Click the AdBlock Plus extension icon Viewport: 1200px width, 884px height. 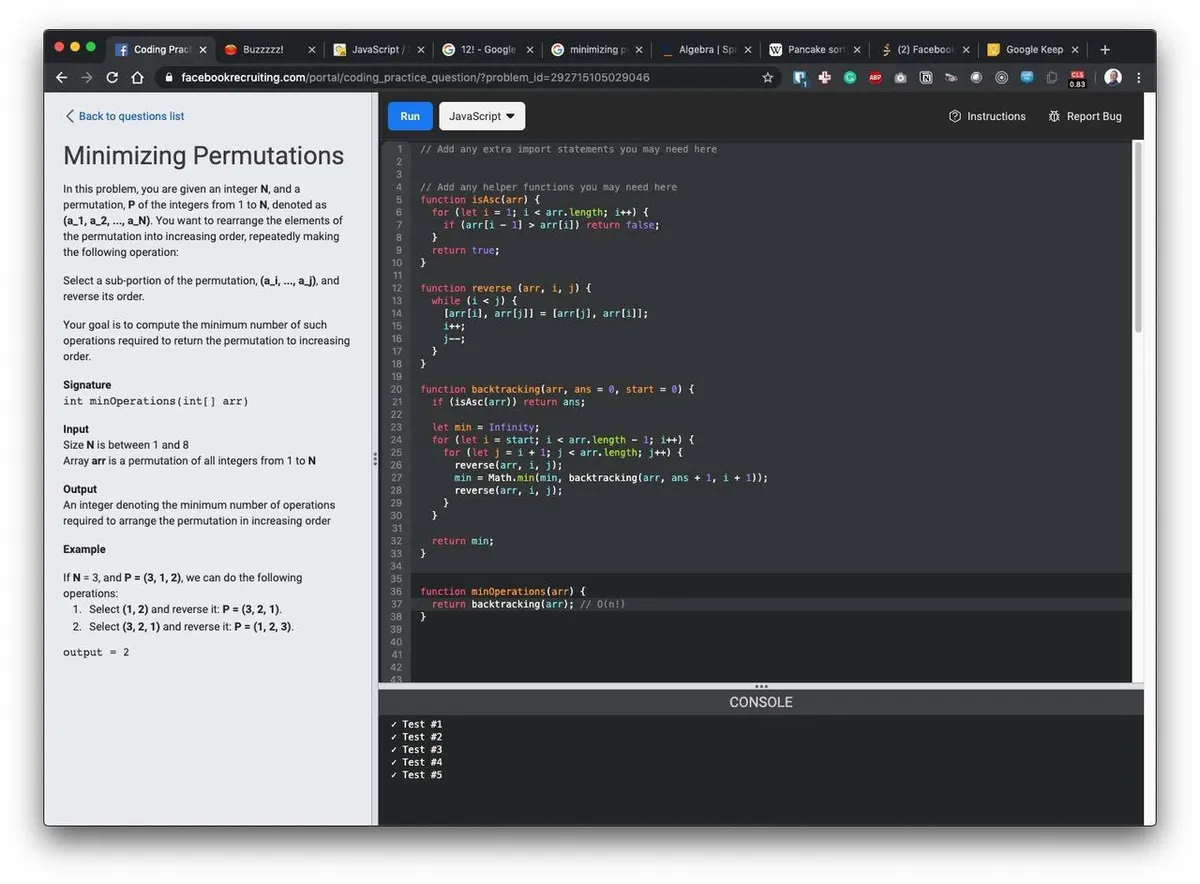[875, 78]
